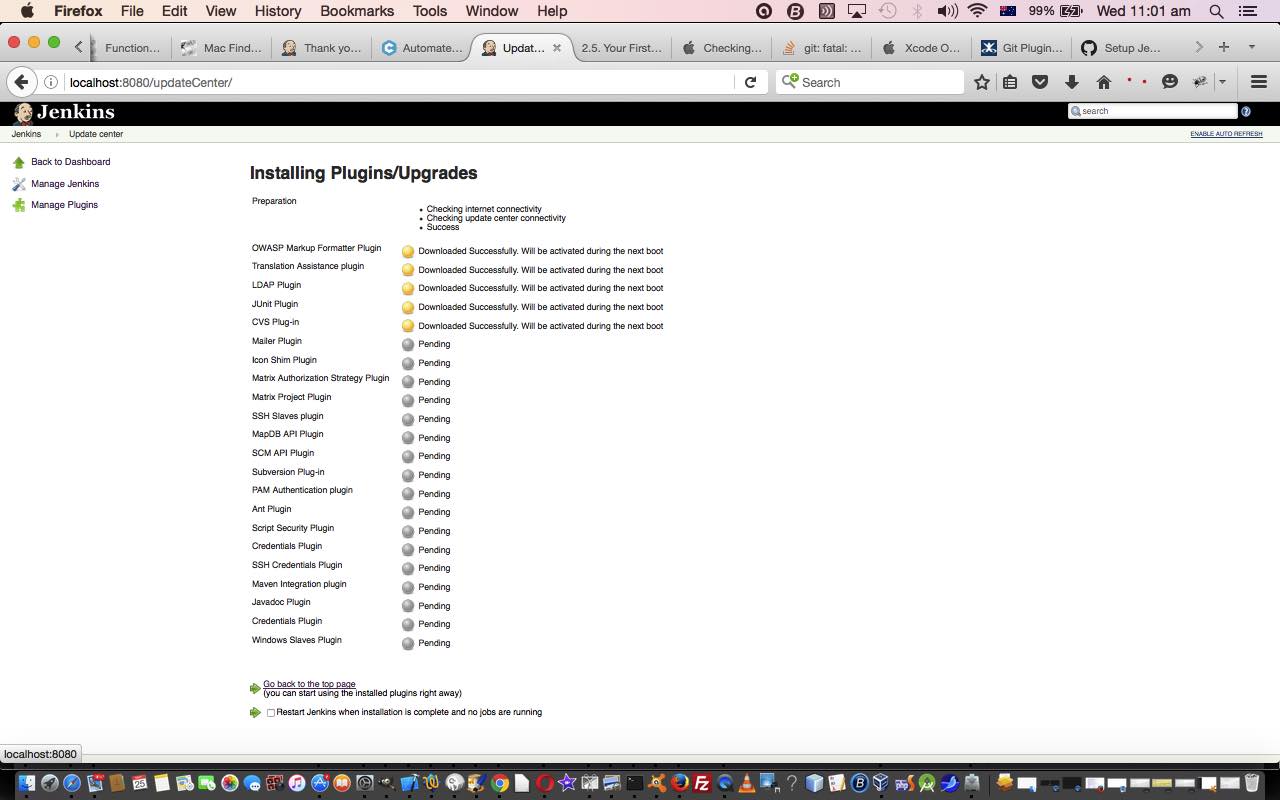This screenshot has height=800, width=1280.
Task: Show site information icon in address bar
Action: pyautogui.click(x=51, y=82)
